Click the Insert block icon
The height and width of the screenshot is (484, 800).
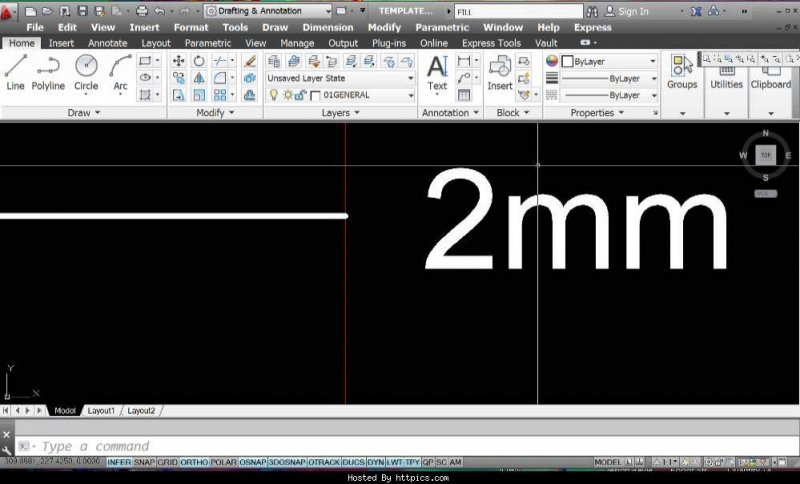tap(499, 72)
